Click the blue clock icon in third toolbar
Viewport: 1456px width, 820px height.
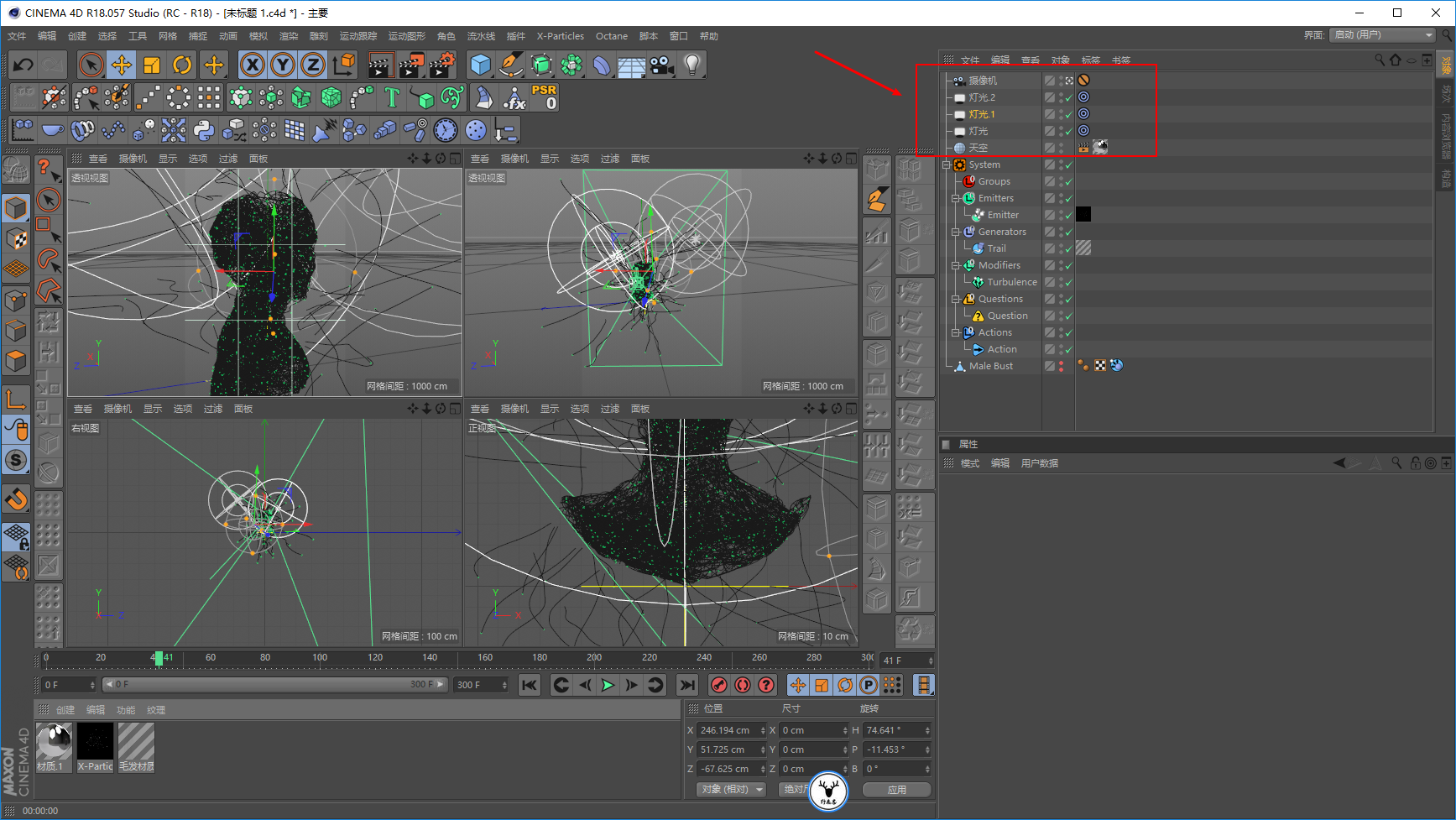tap(446, 130)
